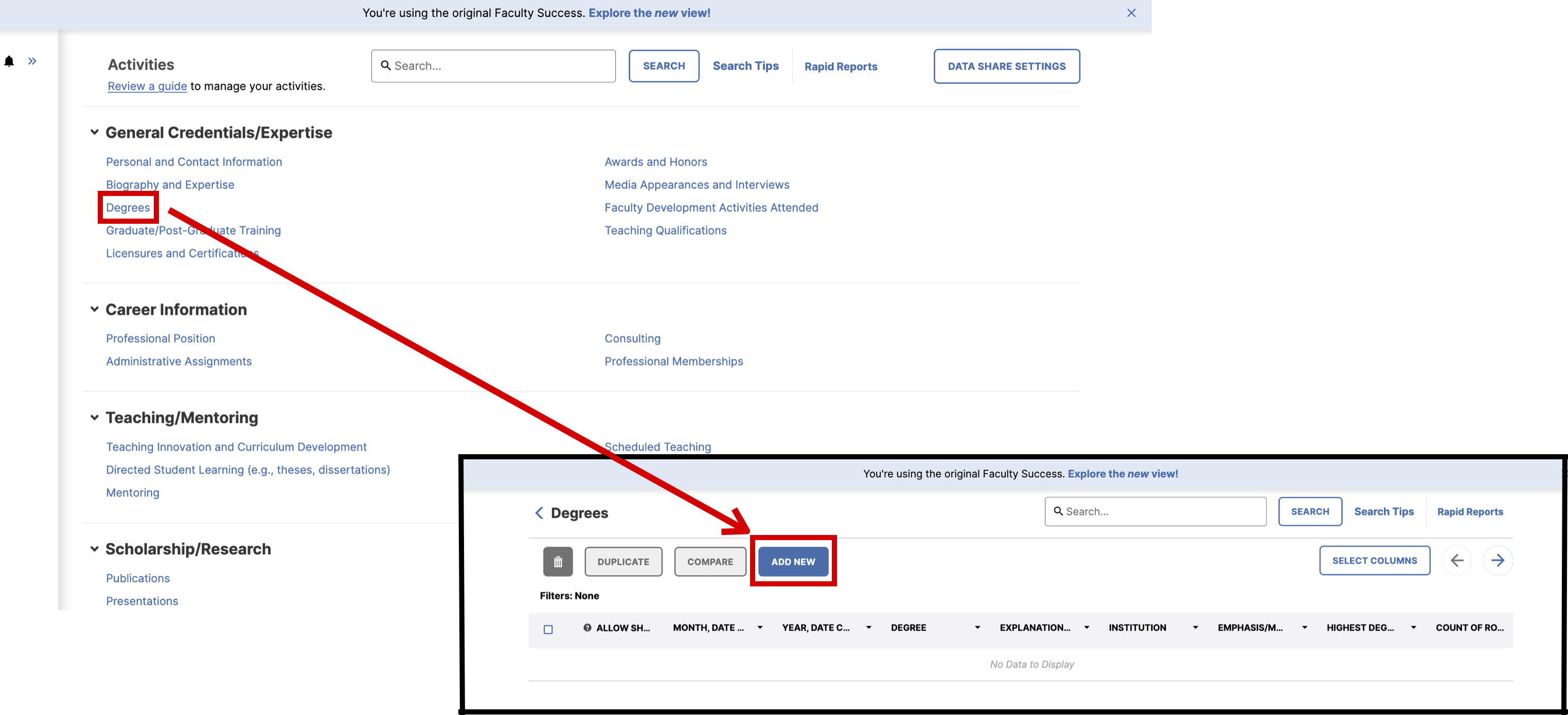Open Degree column dropdown arrow
Image resolution: width=1568 pixels, height=715 pixels.
[x=977, y=628]
